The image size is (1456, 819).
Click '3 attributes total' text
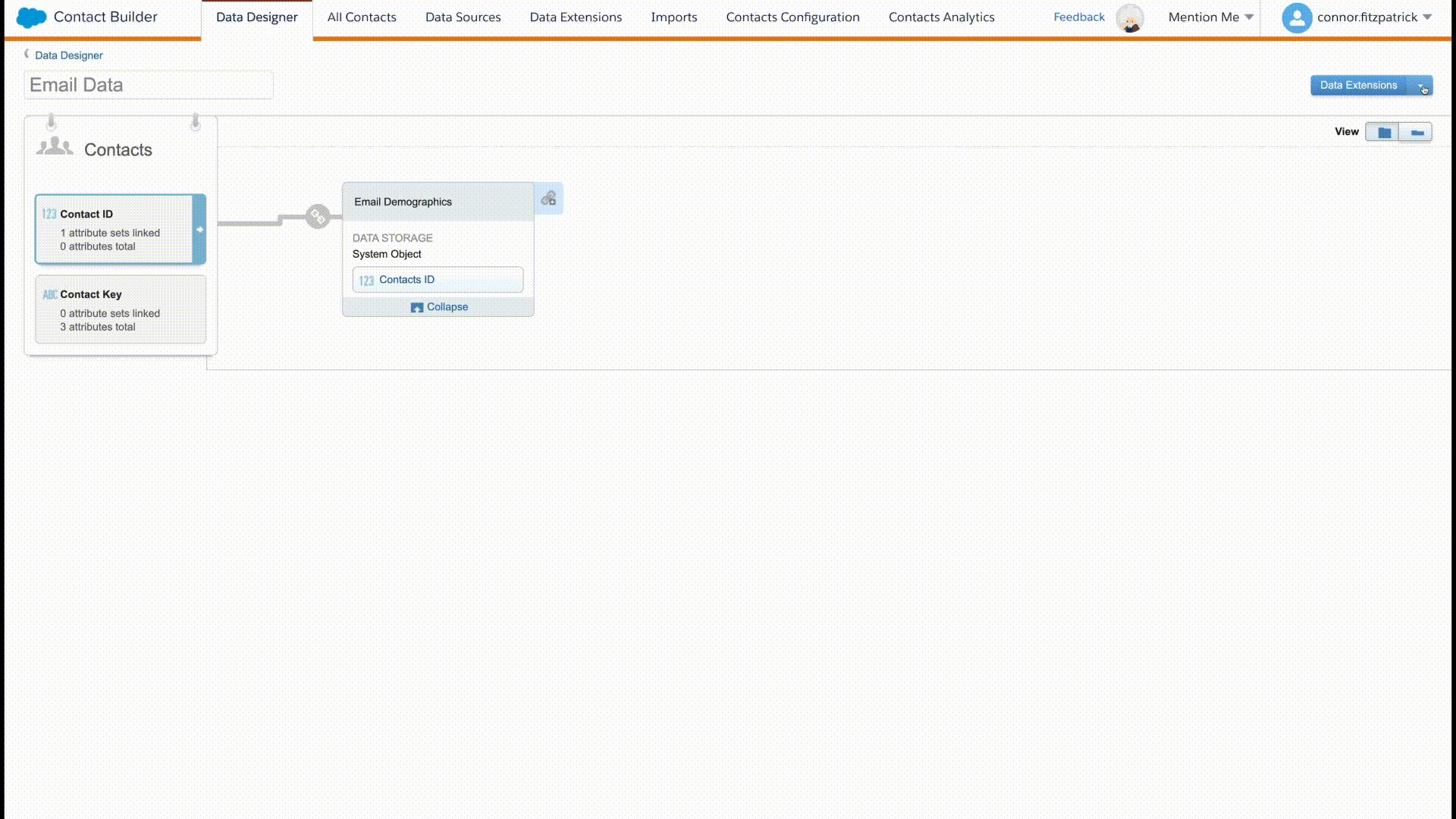[x=98, y=327]
